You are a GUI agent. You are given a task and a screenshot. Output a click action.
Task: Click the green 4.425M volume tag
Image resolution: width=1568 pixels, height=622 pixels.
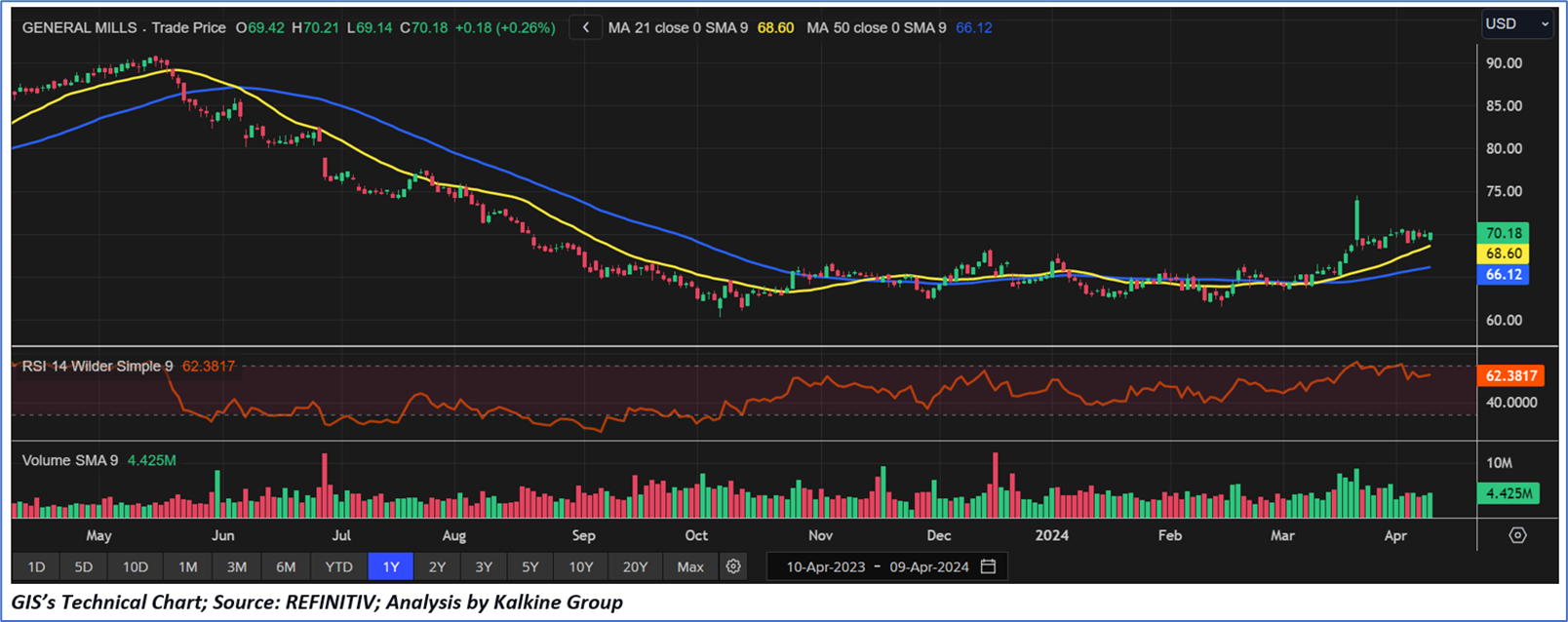pyautogui.click(x=1509, y=493)
